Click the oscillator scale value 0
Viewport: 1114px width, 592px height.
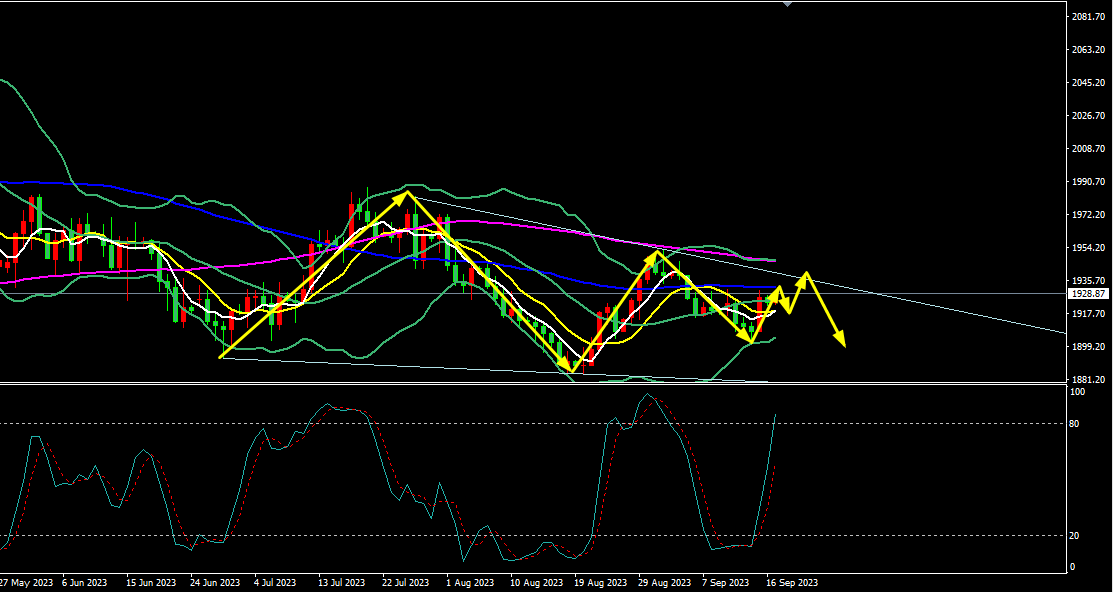[x=1073, y=567]
